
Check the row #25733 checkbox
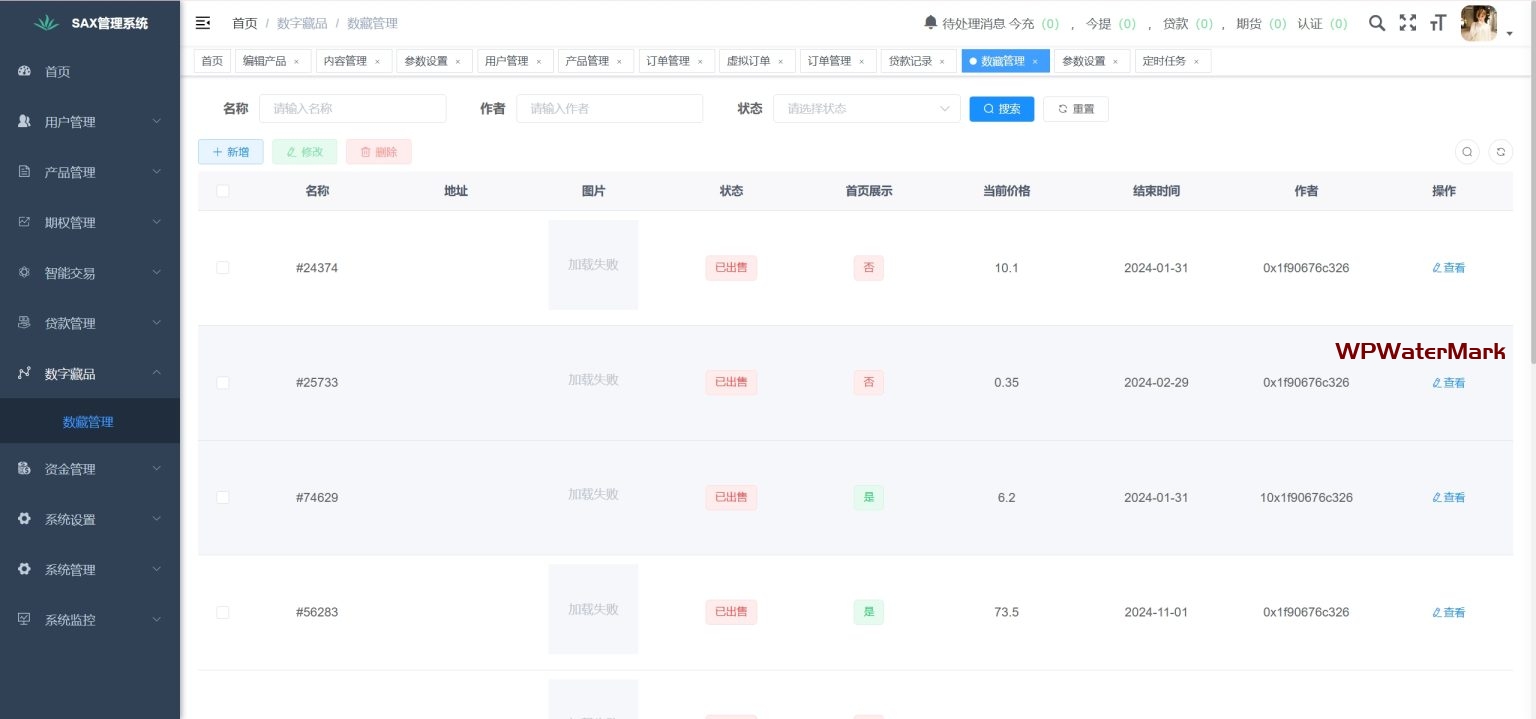[223, 383]
